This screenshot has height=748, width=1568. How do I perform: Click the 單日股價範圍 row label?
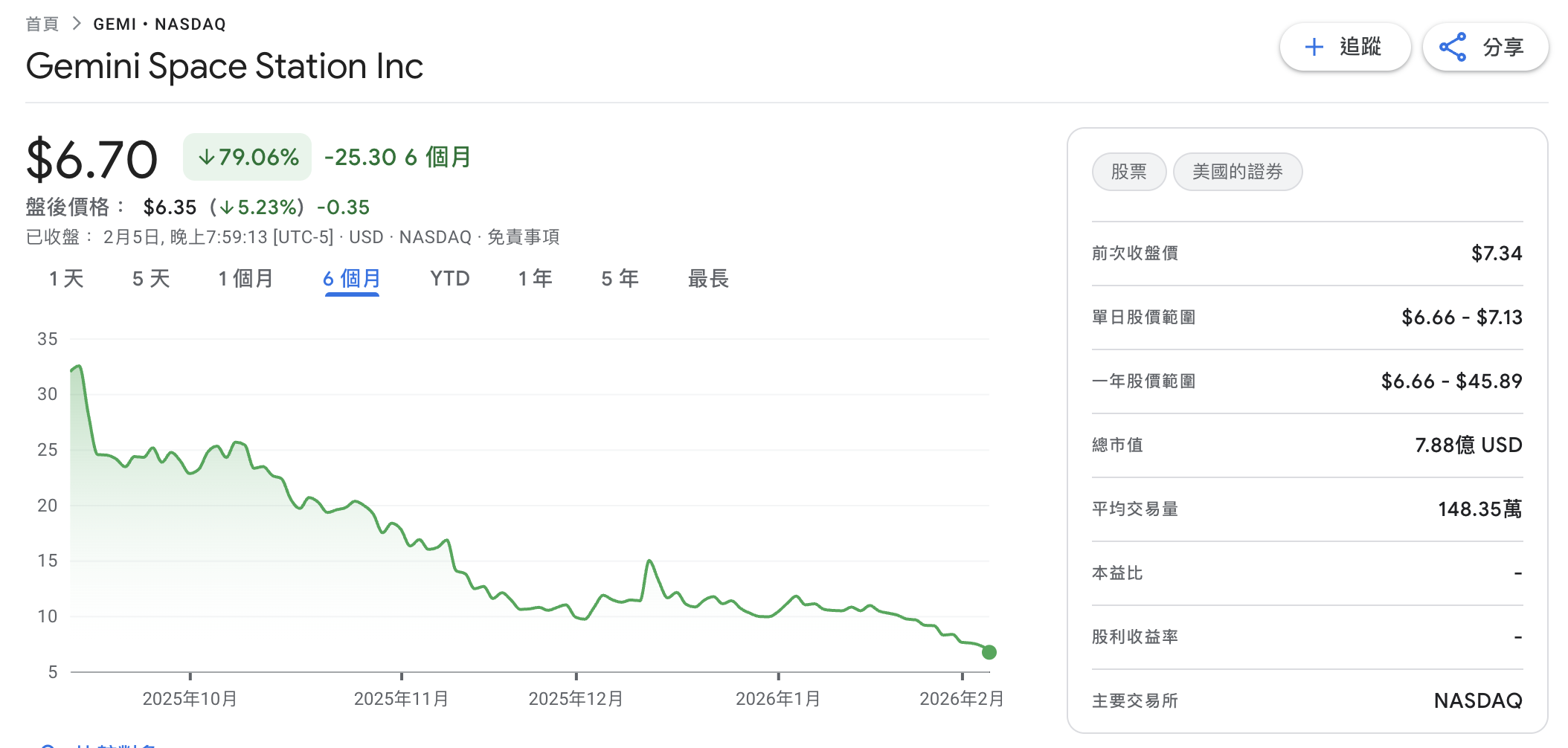1144,317
